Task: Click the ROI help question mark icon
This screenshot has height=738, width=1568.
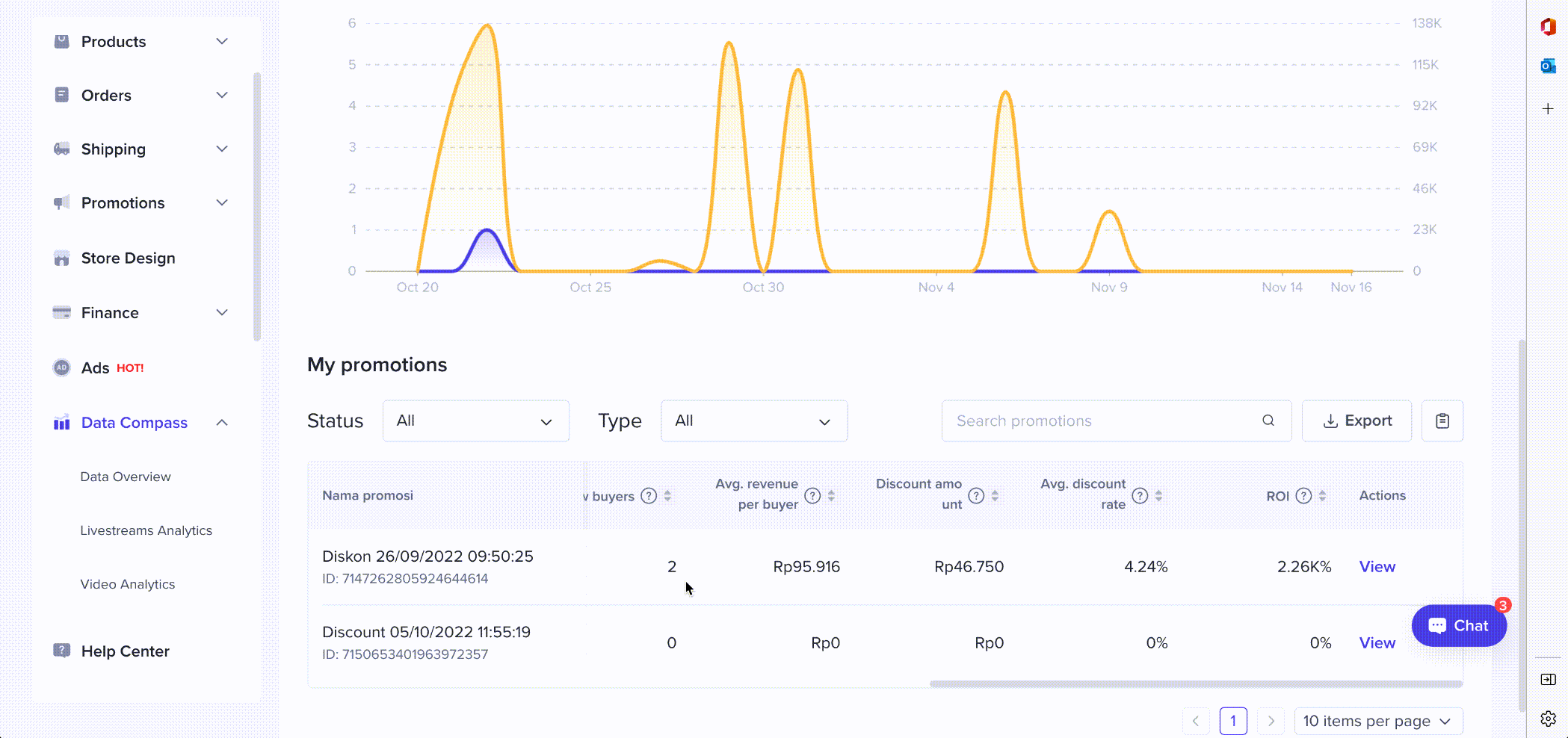Action: (x=1303, y=496)
